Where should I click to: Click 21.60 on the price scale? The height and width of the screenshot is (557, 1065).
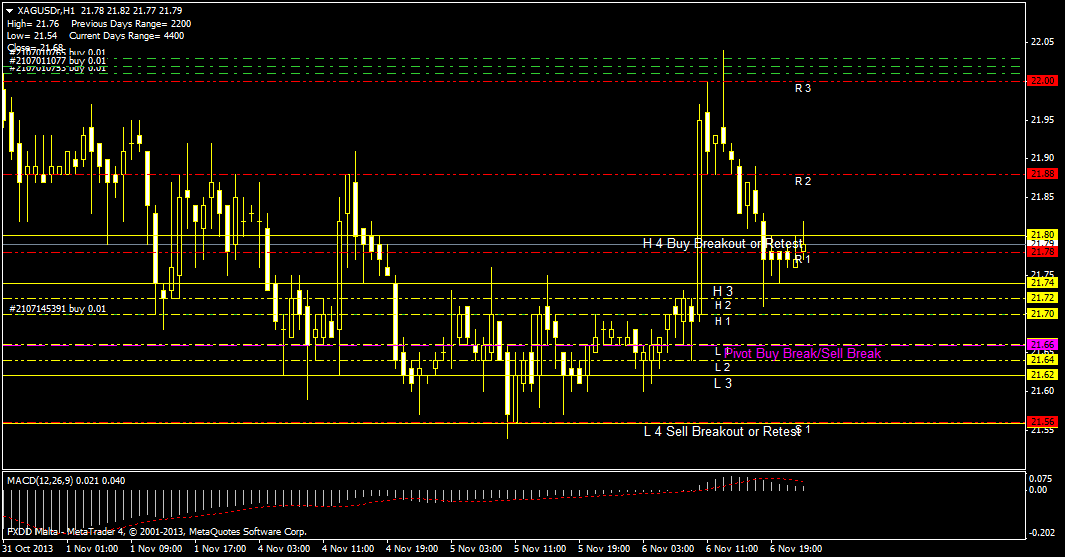pyautogui.click(x=1043, y=391)
